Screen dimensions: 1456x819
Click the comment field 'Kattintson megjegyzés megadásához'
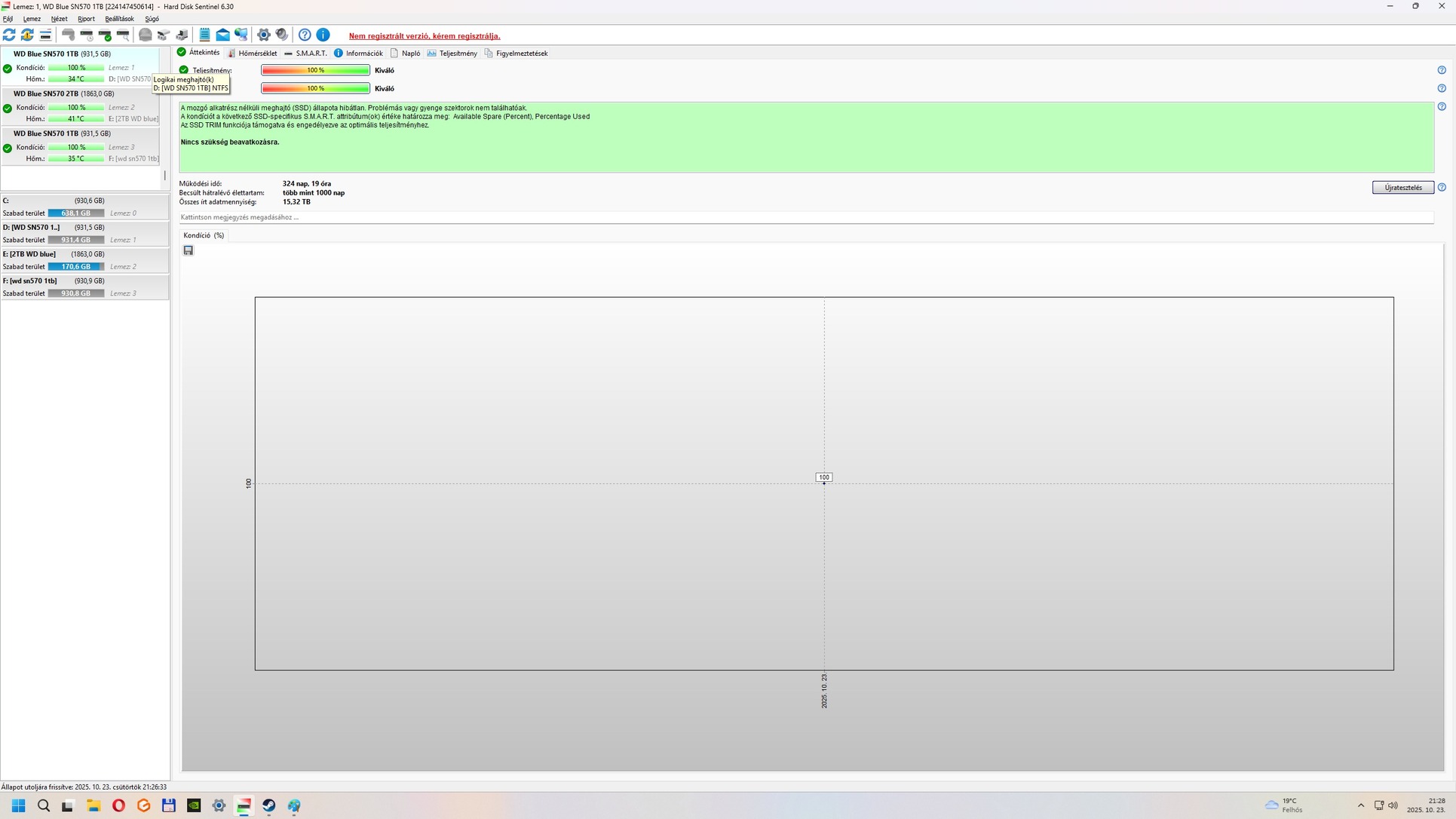tap(240, 217)
